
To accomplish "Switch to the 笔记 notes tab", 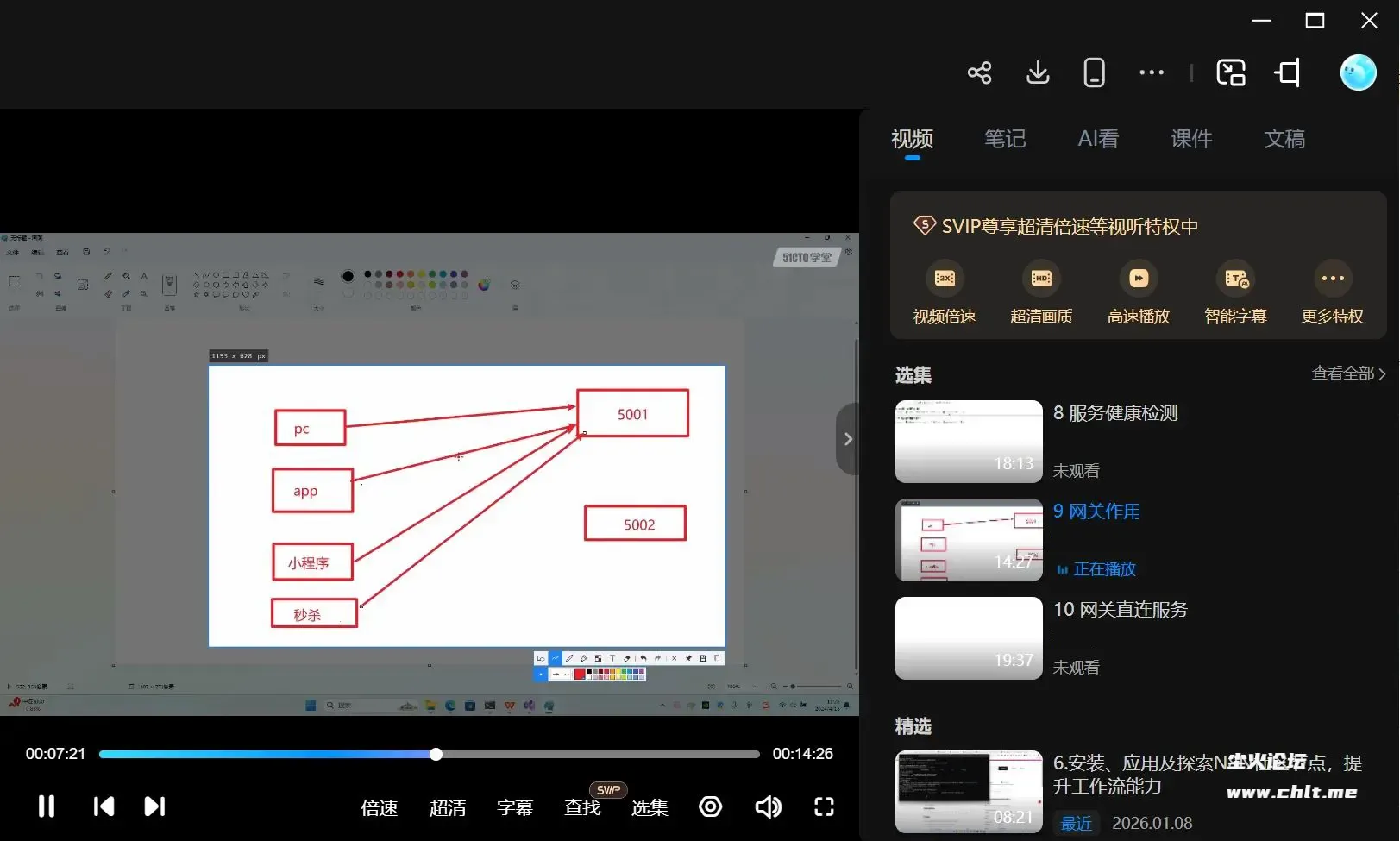I will coord(1004,139).
